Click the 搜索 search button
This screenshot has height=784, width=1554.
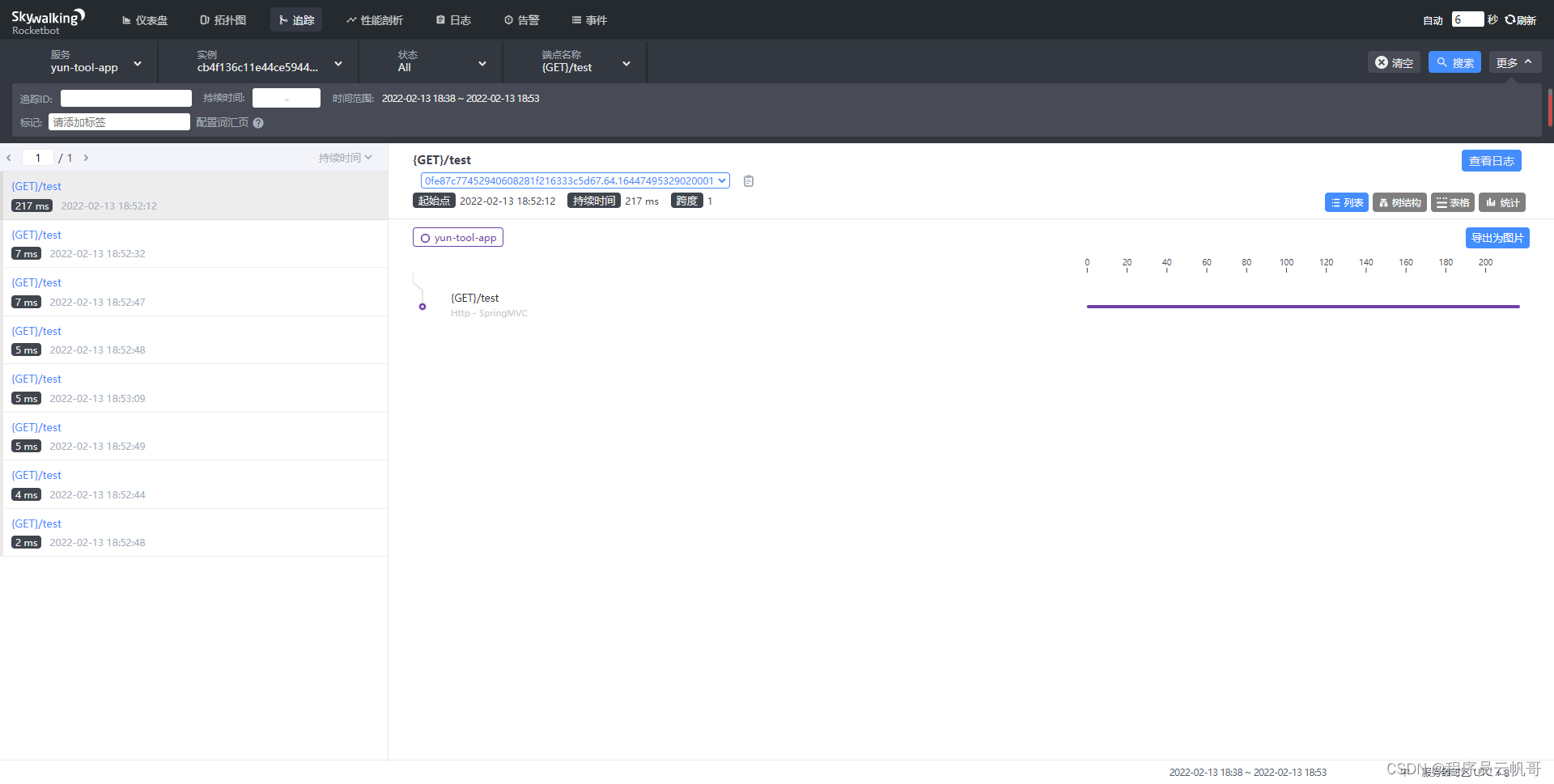pos(1454,62)
